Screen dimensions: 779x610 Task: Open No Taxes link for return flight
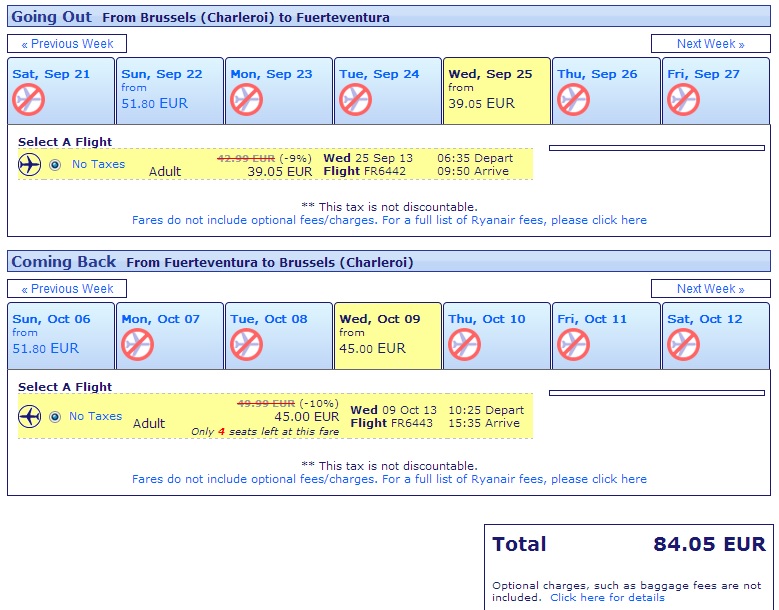(x=95, y=416)
